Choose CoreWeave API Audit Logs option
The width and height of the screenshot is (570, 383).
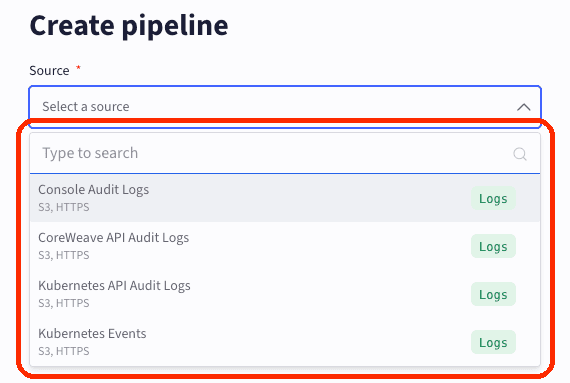(285, 246)
